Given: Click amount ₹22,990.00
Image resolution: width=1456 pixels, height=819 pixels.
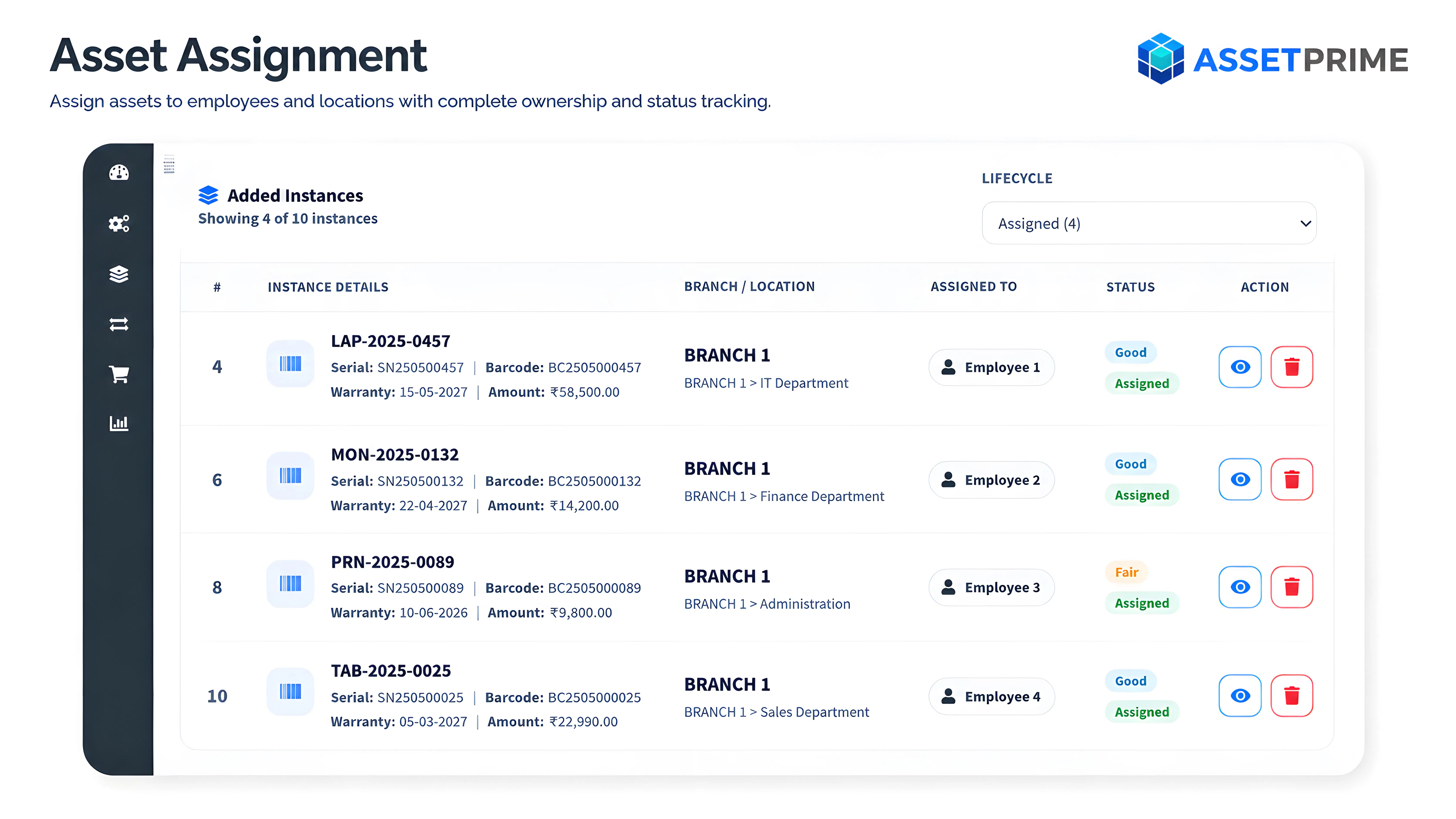Looking at the screenshot, I should pos(584,722).
